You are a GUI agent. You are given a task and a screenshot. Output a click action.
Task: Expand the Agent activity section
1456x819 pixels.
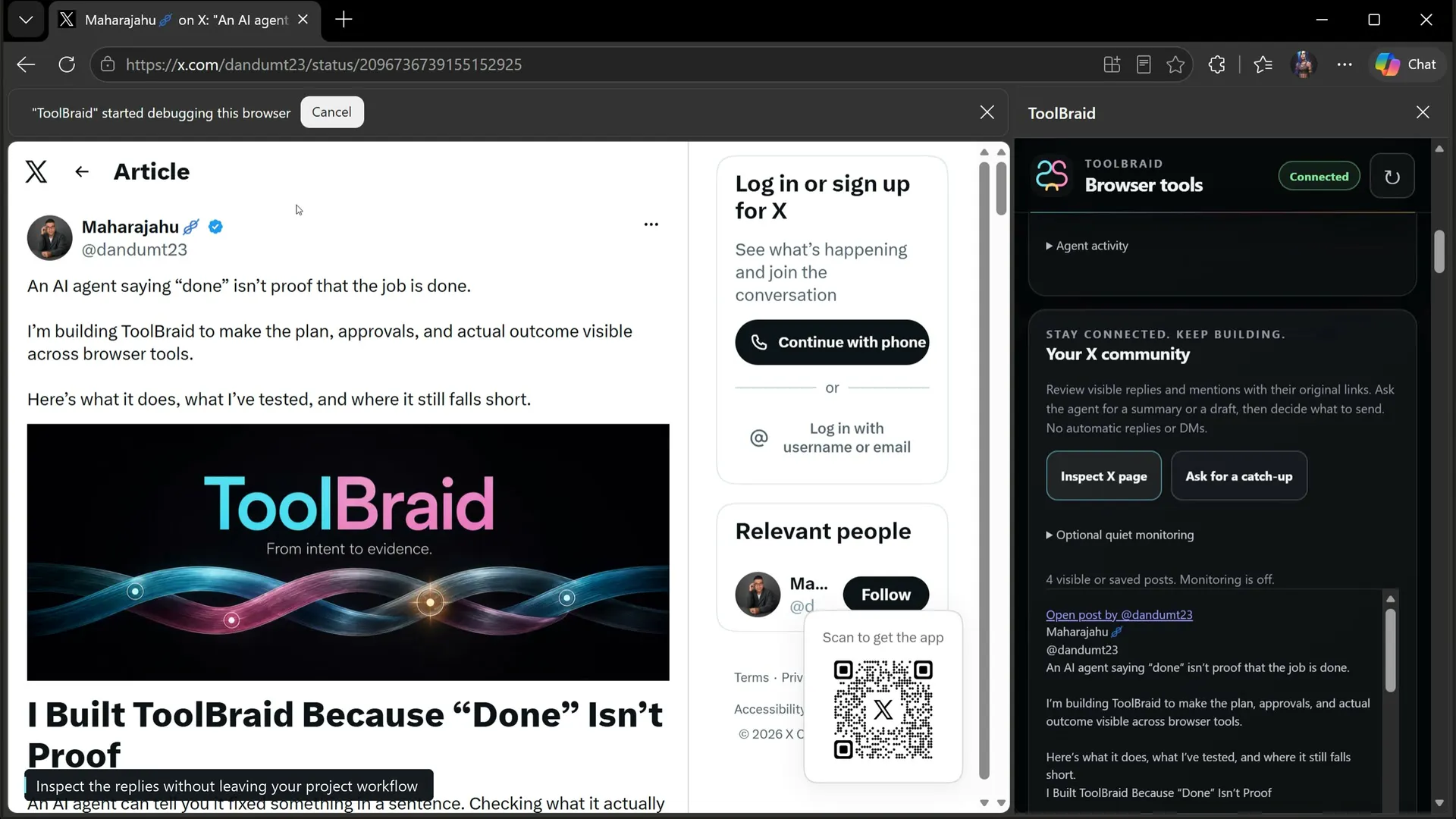pyautogui.click(x=1087, y=246)
